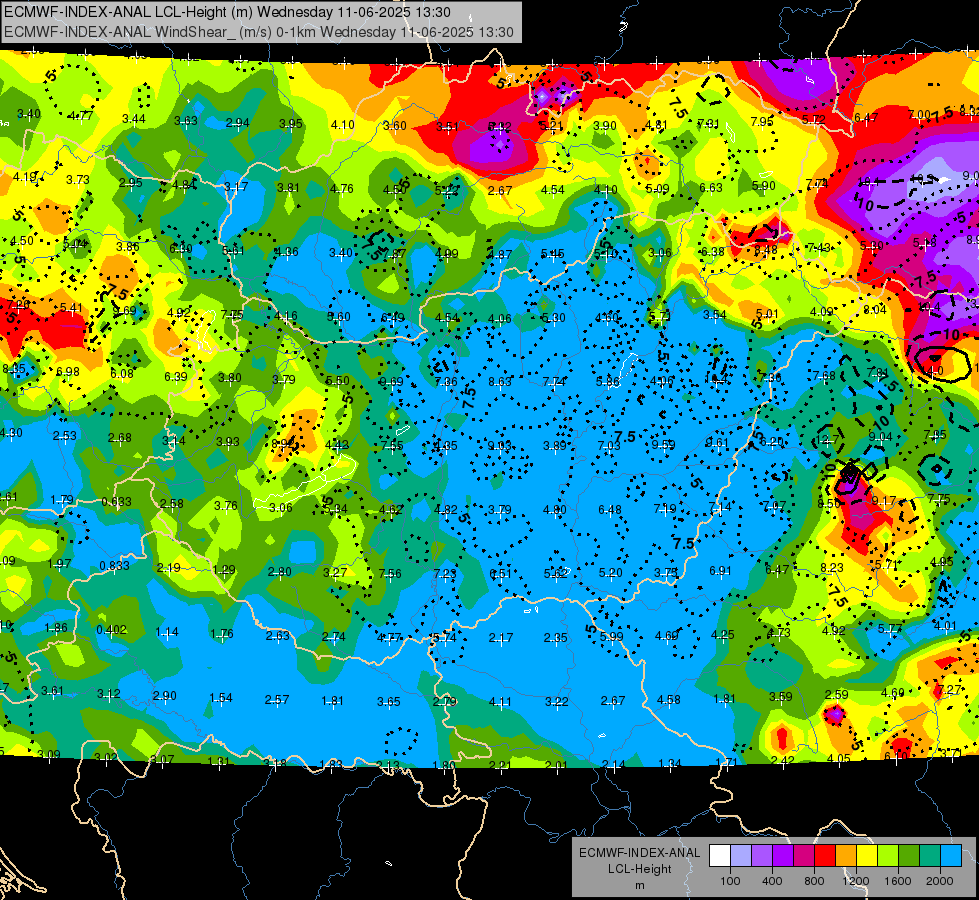Click the grid value 3.44
The height and width of the screenshot is (900, 979).
pos(134,118)
